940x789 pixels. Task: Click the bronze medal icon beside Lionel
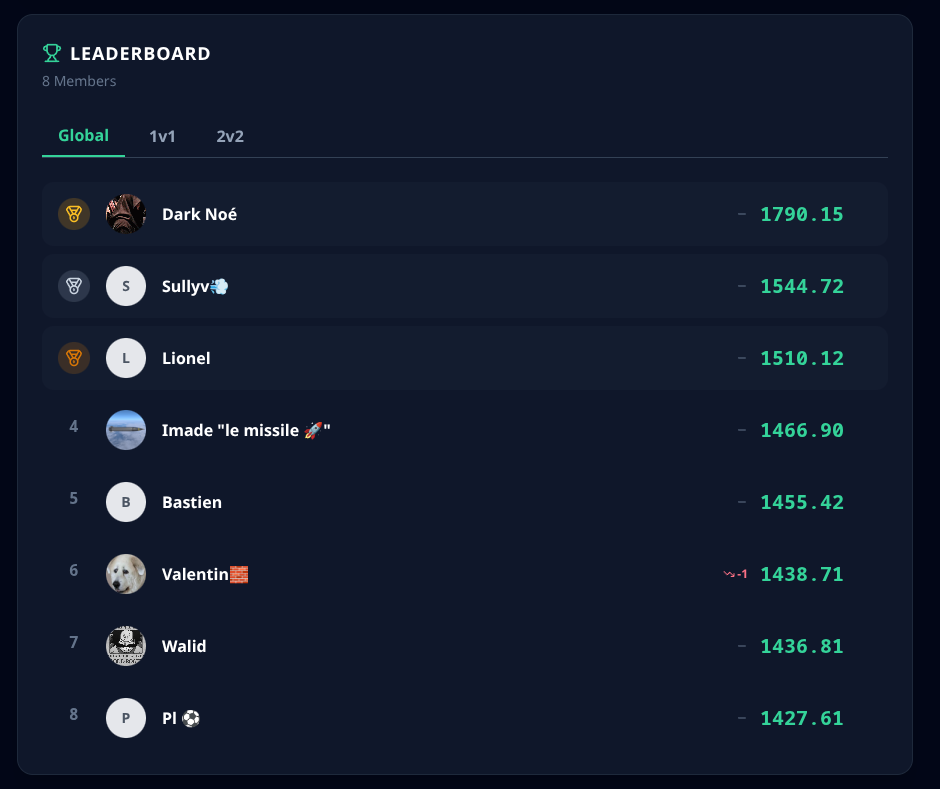tap(74, 358)
